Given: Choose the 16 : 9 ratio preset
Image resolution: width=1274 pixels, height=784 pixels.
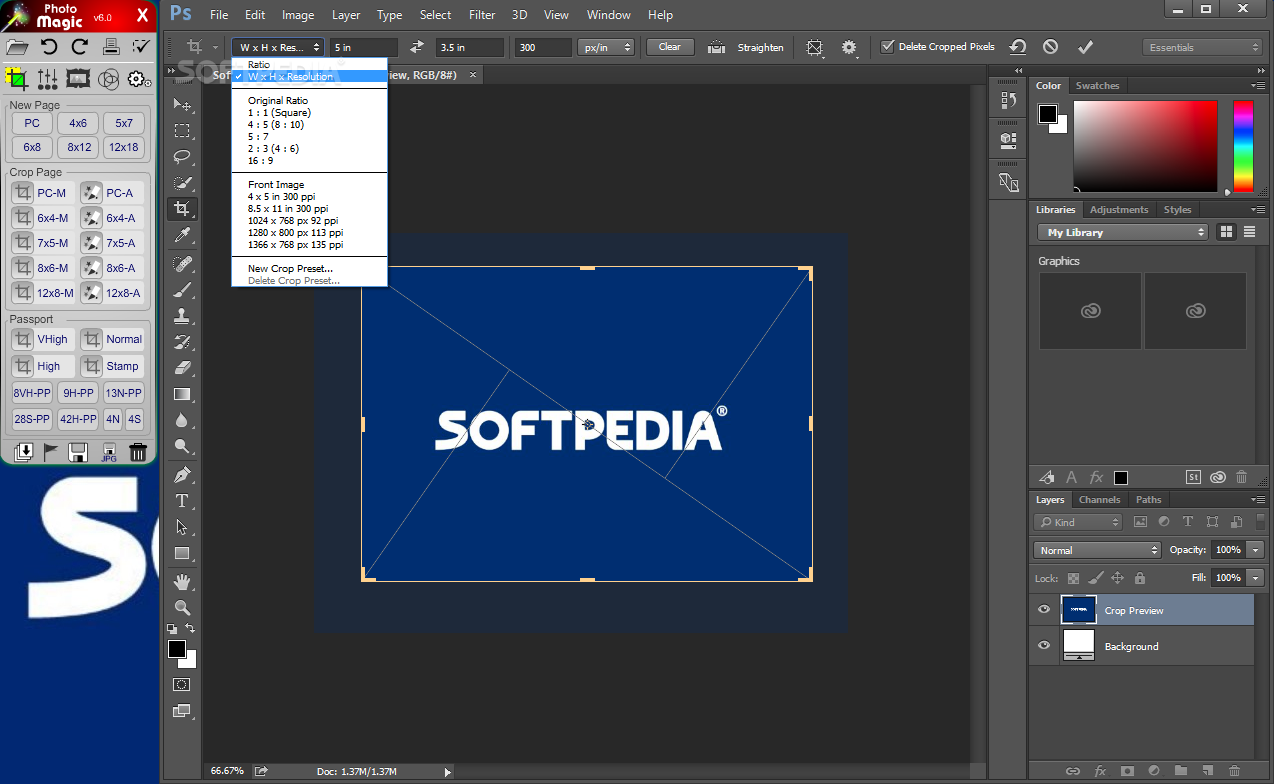Looking at the screenshot, I should [260, 160].
